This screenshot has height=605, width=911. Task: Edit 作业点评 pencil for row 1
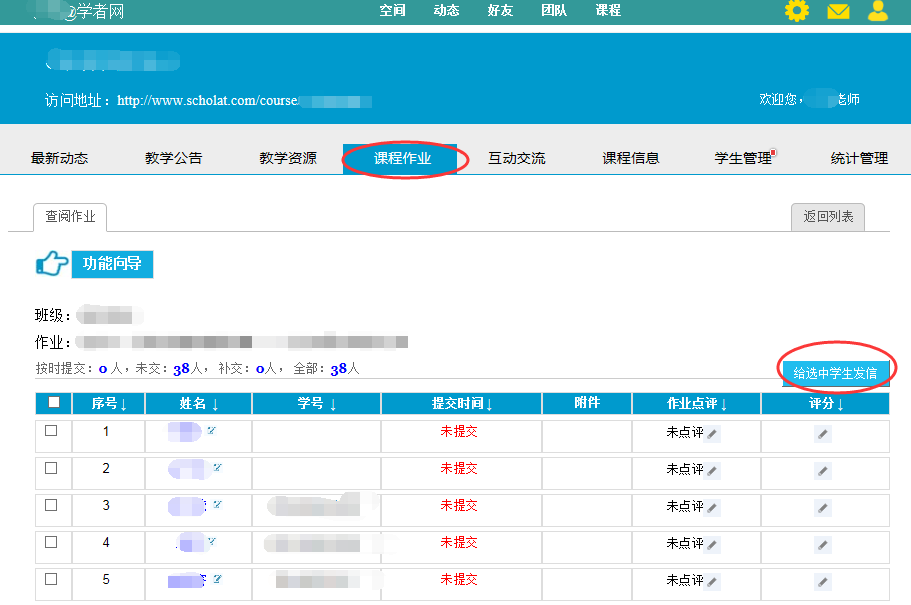(712, 434)
